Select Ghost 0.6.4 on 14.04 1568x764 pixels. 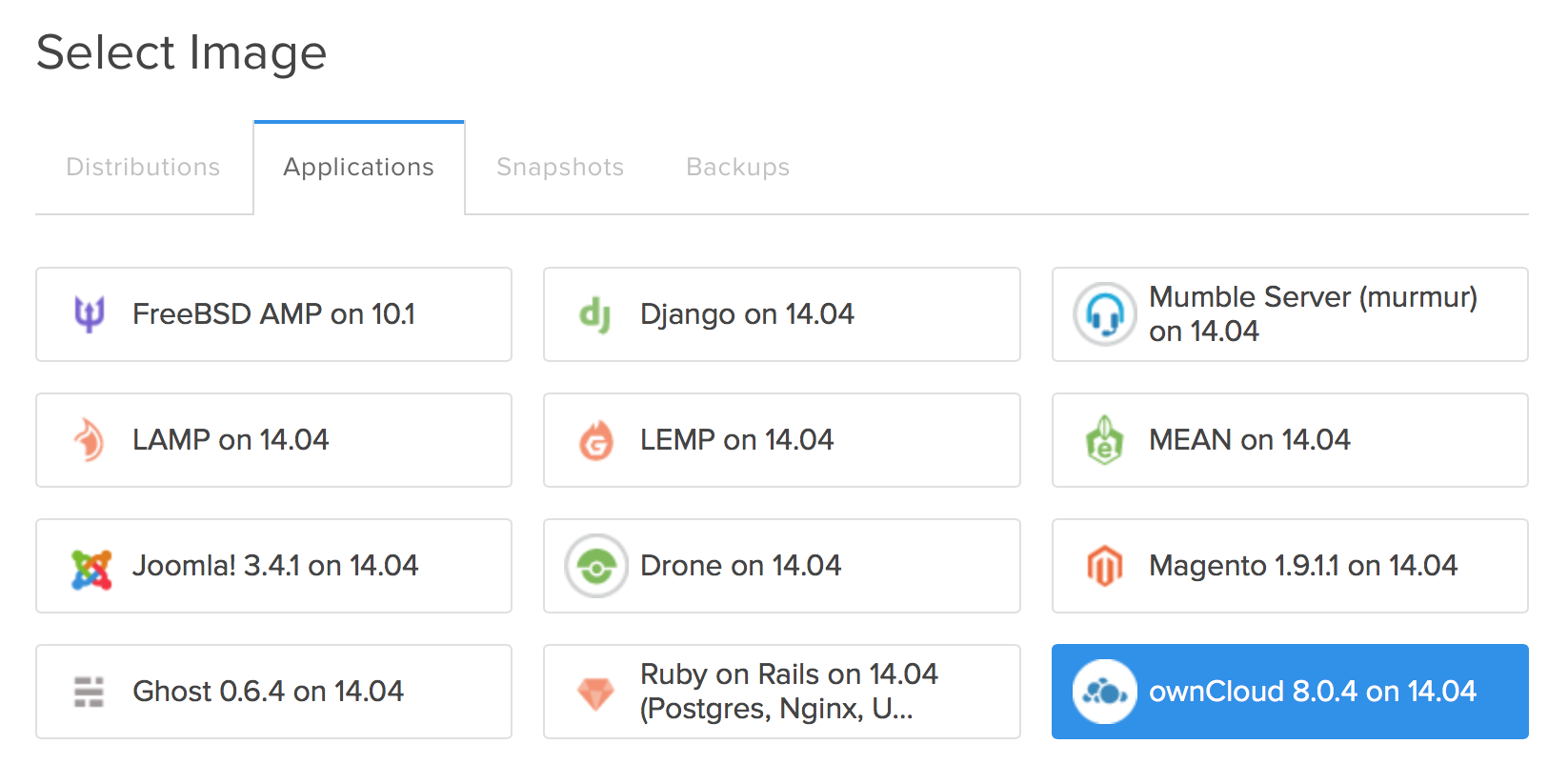coord(273,692)
